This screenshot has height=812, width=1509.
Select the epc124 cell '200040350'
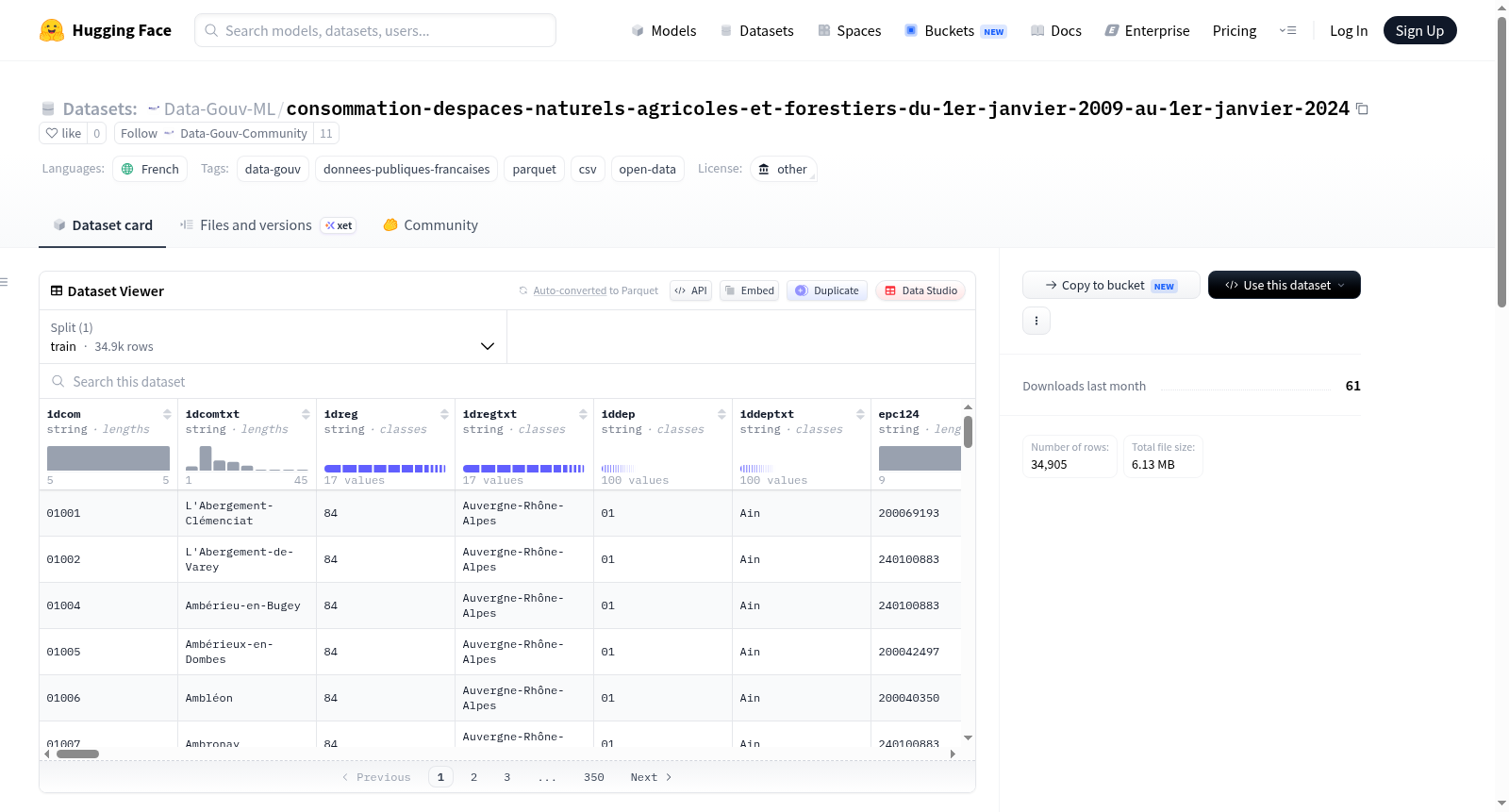click(x=916, y=699)
